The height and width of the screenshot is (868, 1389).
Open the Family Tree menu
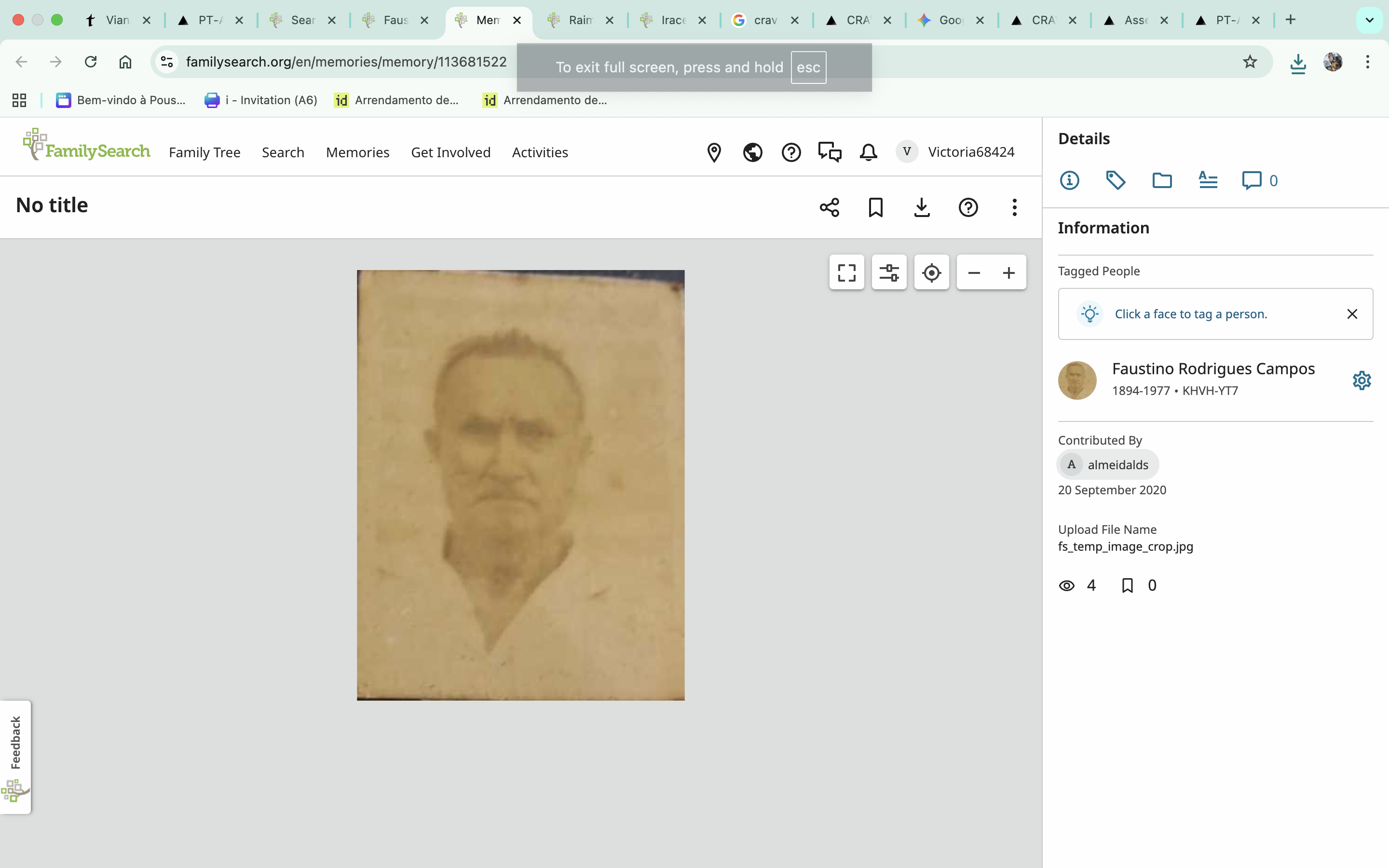[204, 153]
